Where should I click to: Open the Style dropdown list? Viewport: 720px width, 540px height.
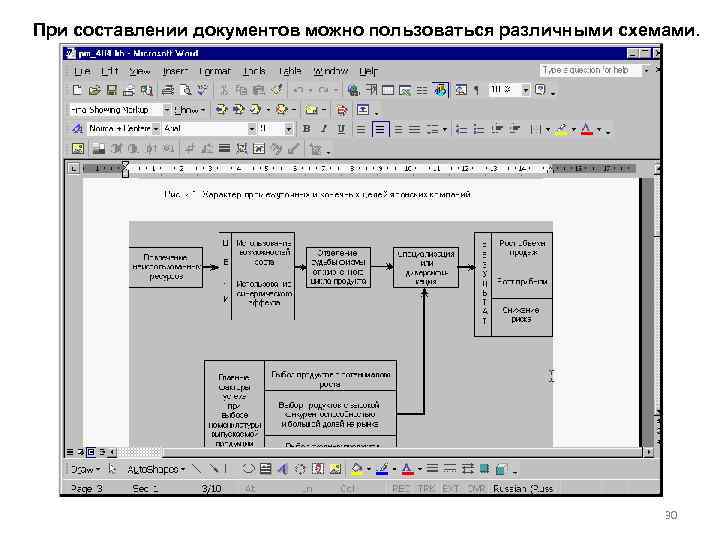[156, 129]
